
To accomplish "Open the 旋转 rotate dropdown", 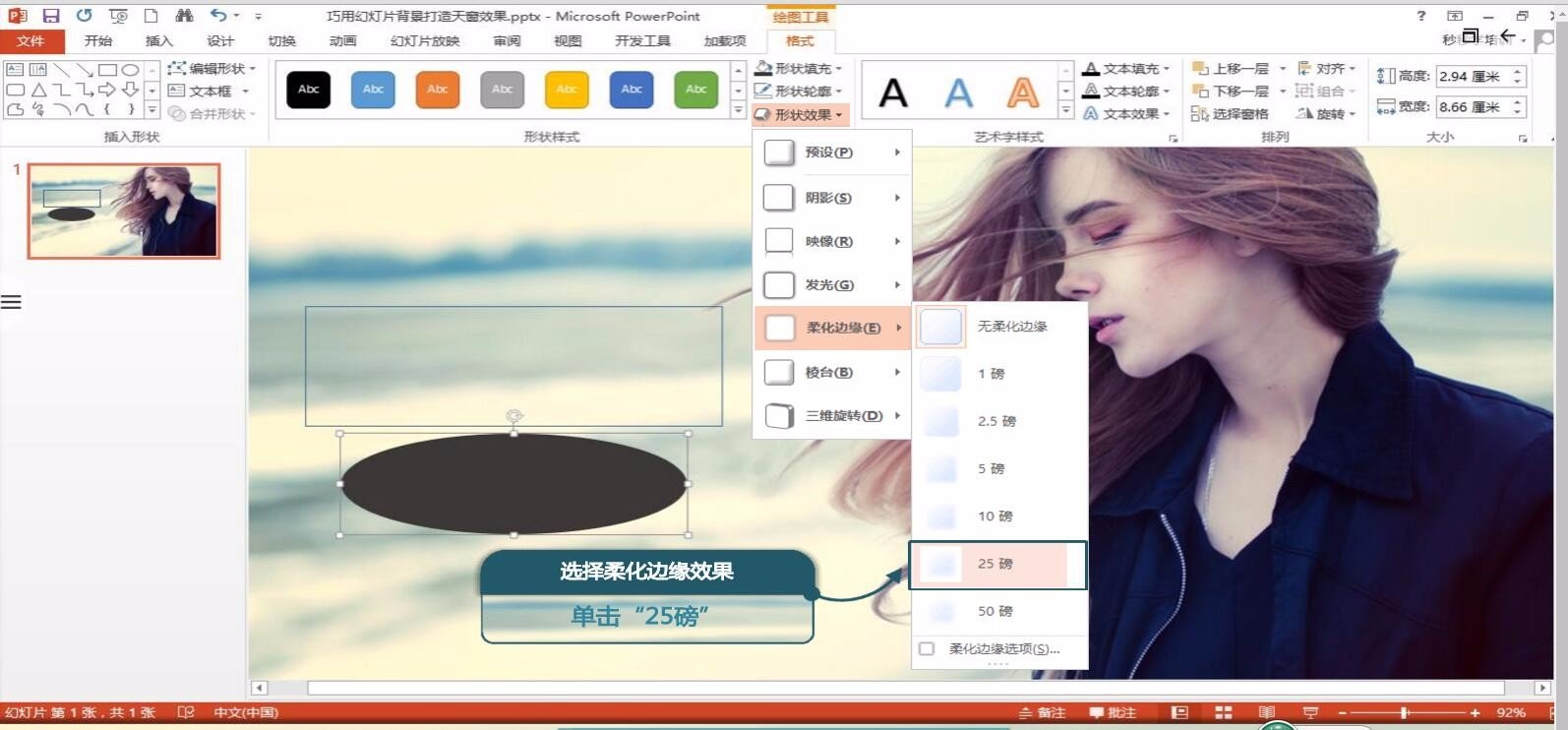I will pos(1326,114).
